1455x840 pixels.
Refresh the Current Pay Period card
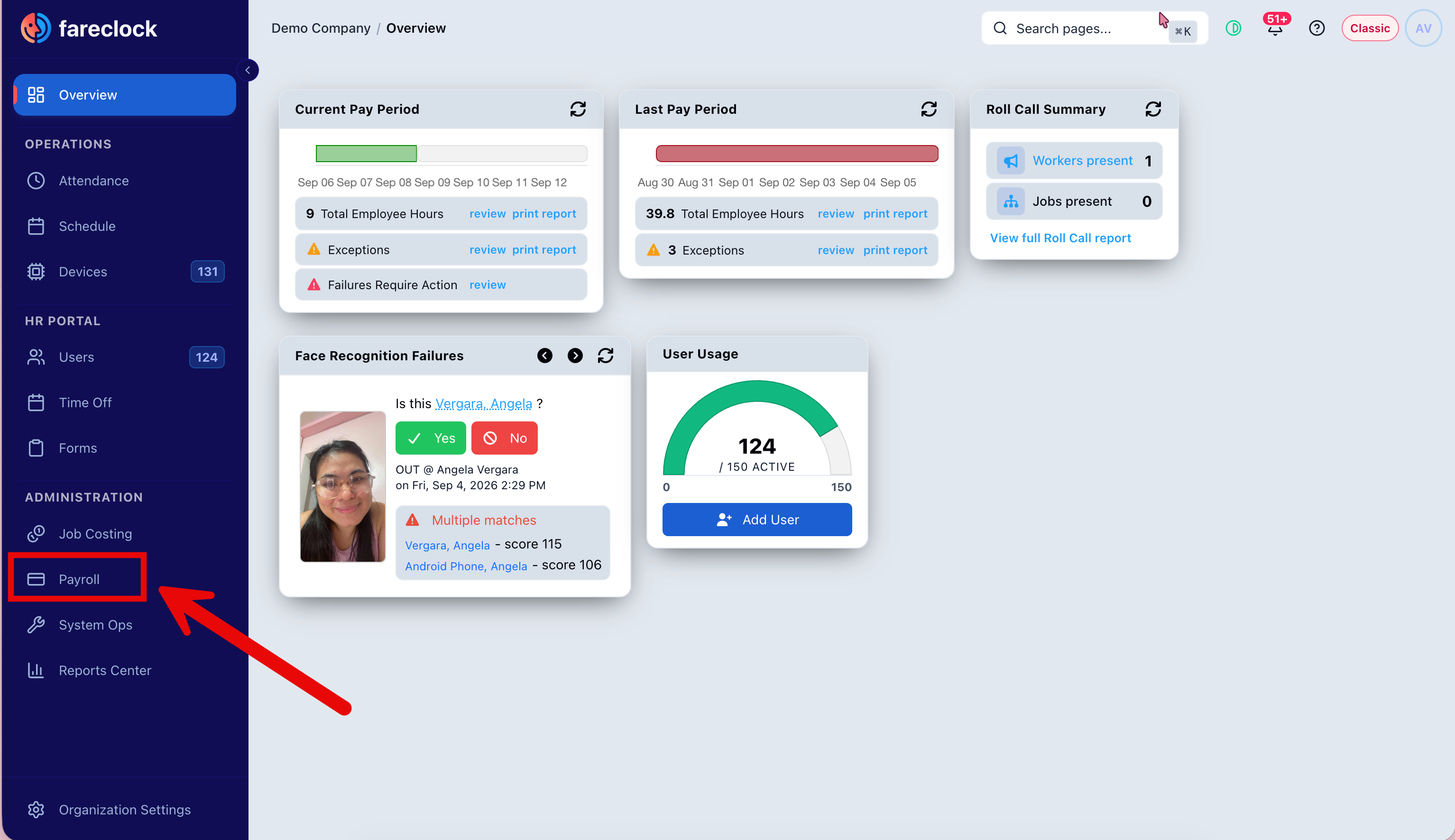click(x=578, y=109)
